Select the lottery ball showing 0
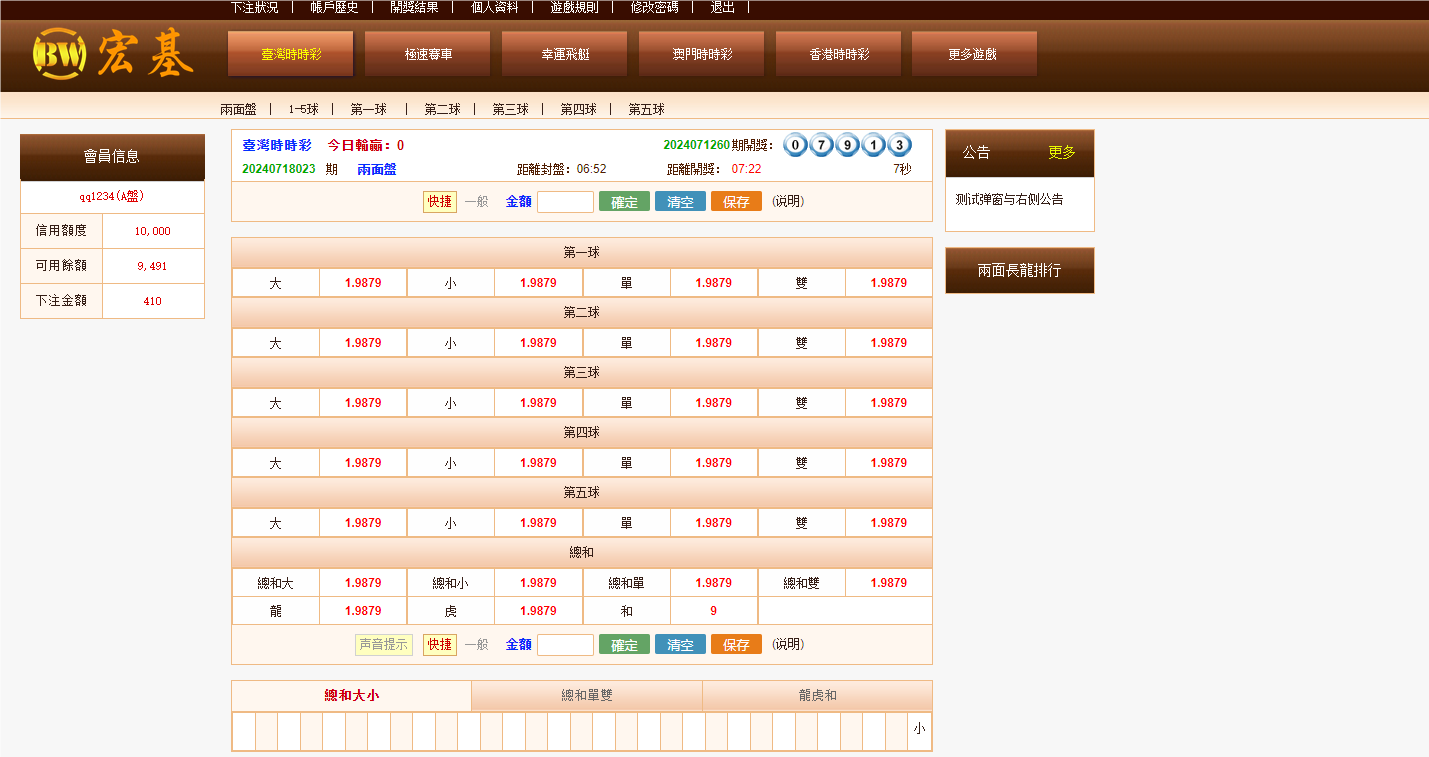Screen dimensions: 1429x757 tap(795, 144)
